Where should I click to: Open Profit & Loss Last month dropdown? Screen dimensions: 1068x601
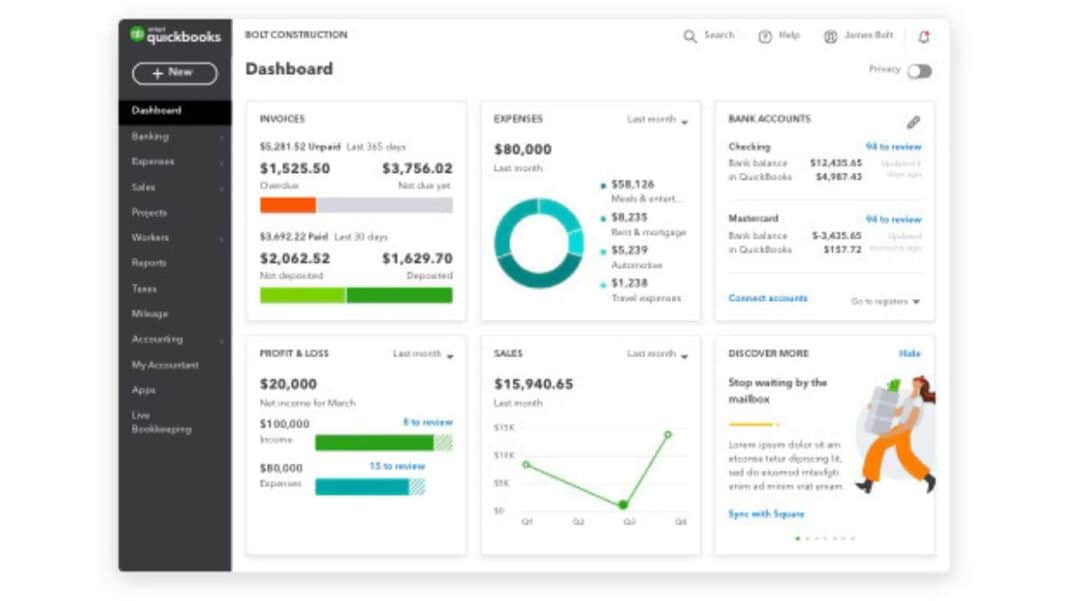pos(423,354)
